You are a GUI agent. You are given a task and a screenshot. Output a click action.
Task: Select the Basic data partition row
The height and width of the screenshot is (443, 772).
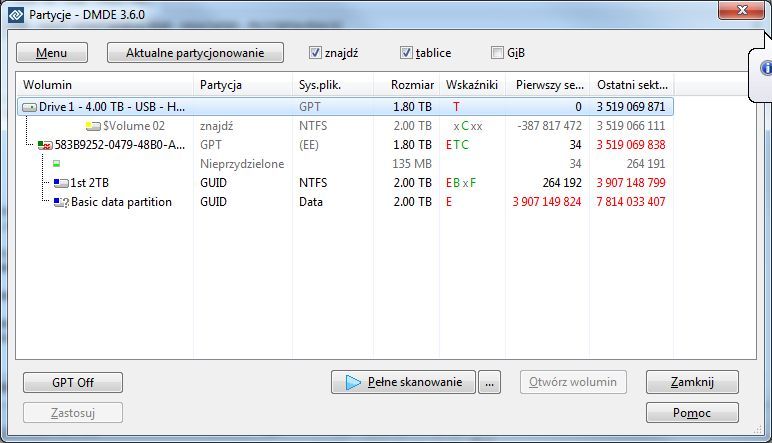point(345,202)
